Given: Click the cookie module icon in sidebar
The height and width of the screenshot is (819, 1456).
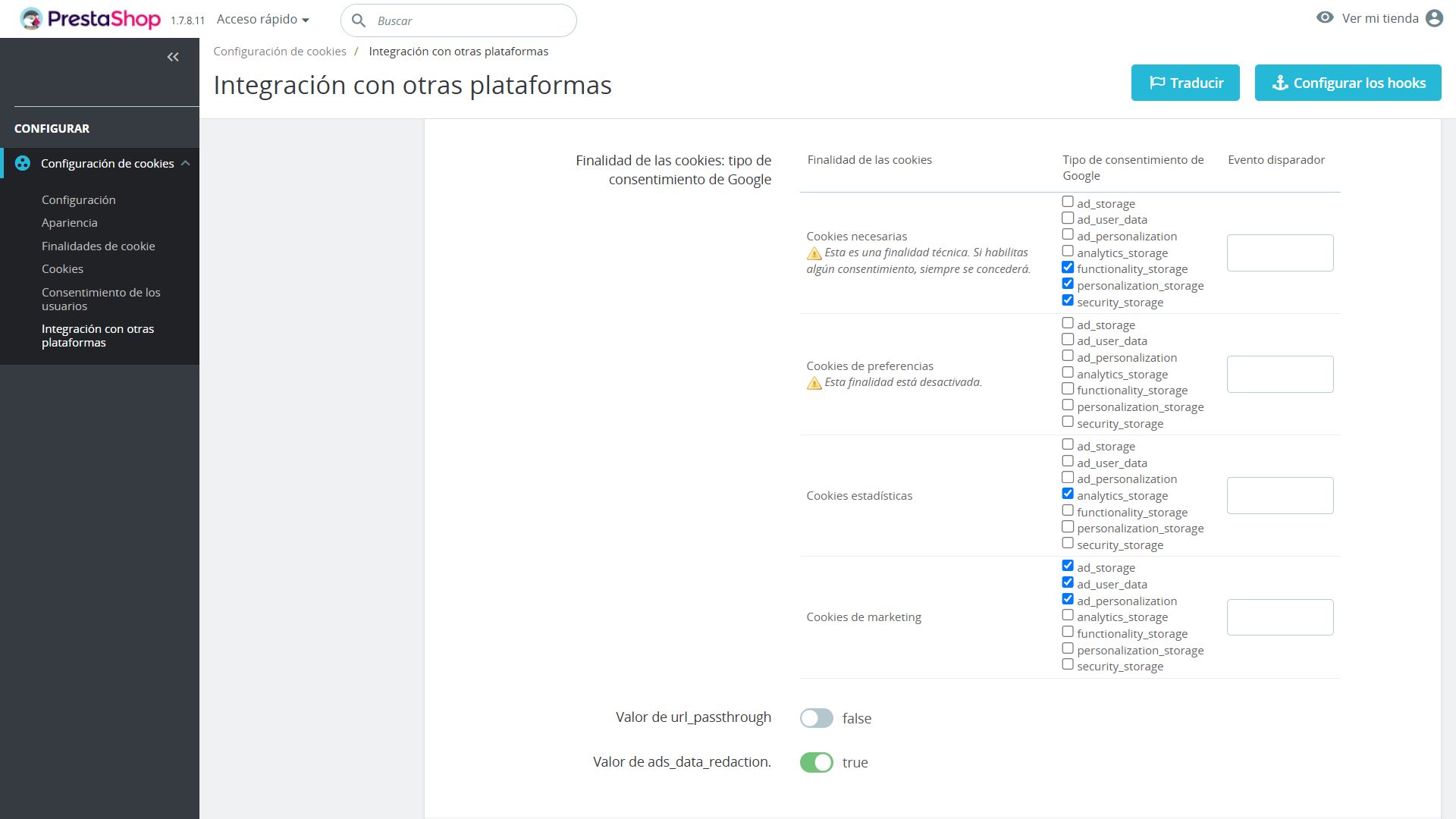Looking at the screenshot, I should [x=23, y=163].
